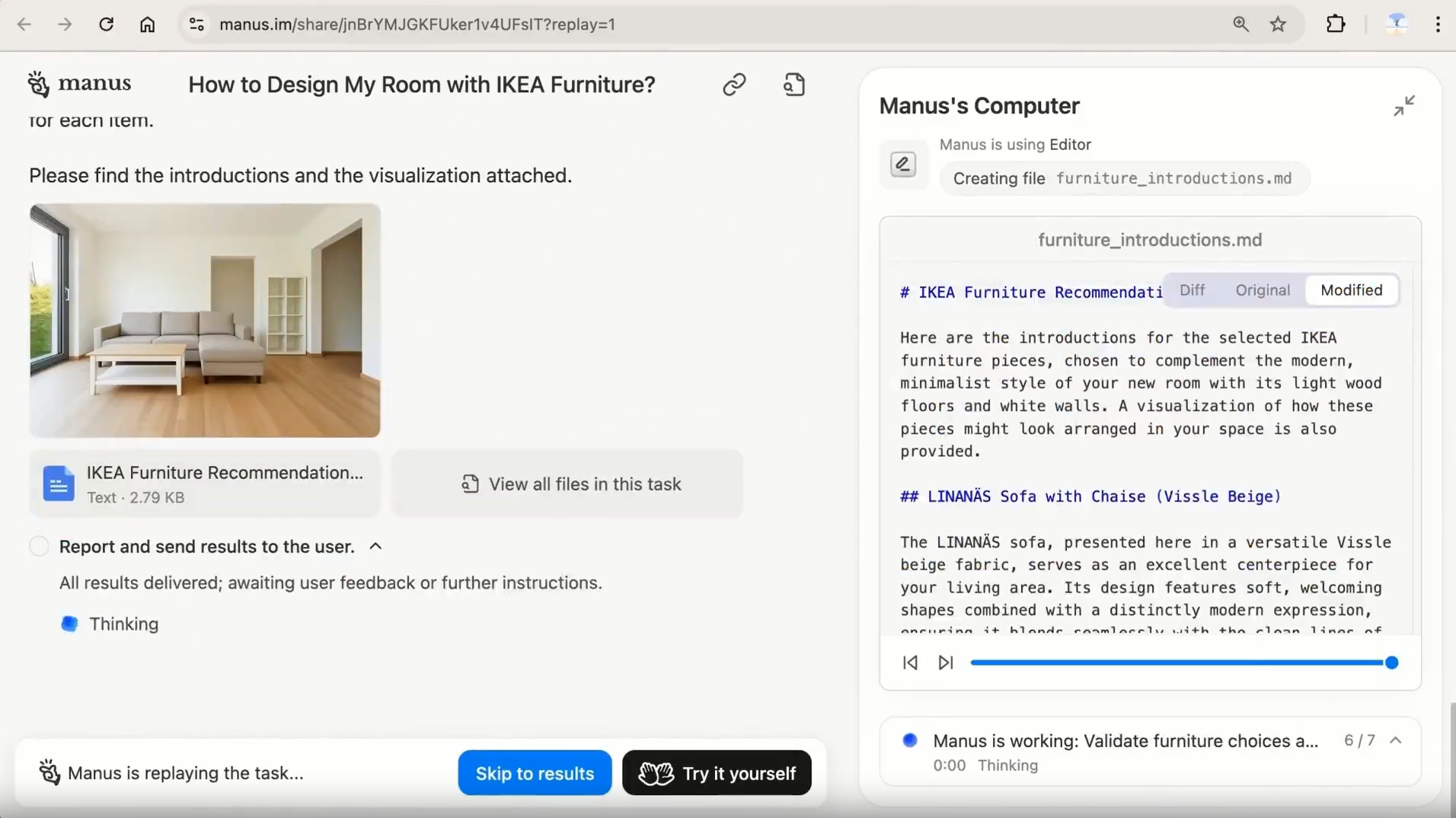
Task: Click the Manus hand icon beside replay status
Action: coord(49,772)
